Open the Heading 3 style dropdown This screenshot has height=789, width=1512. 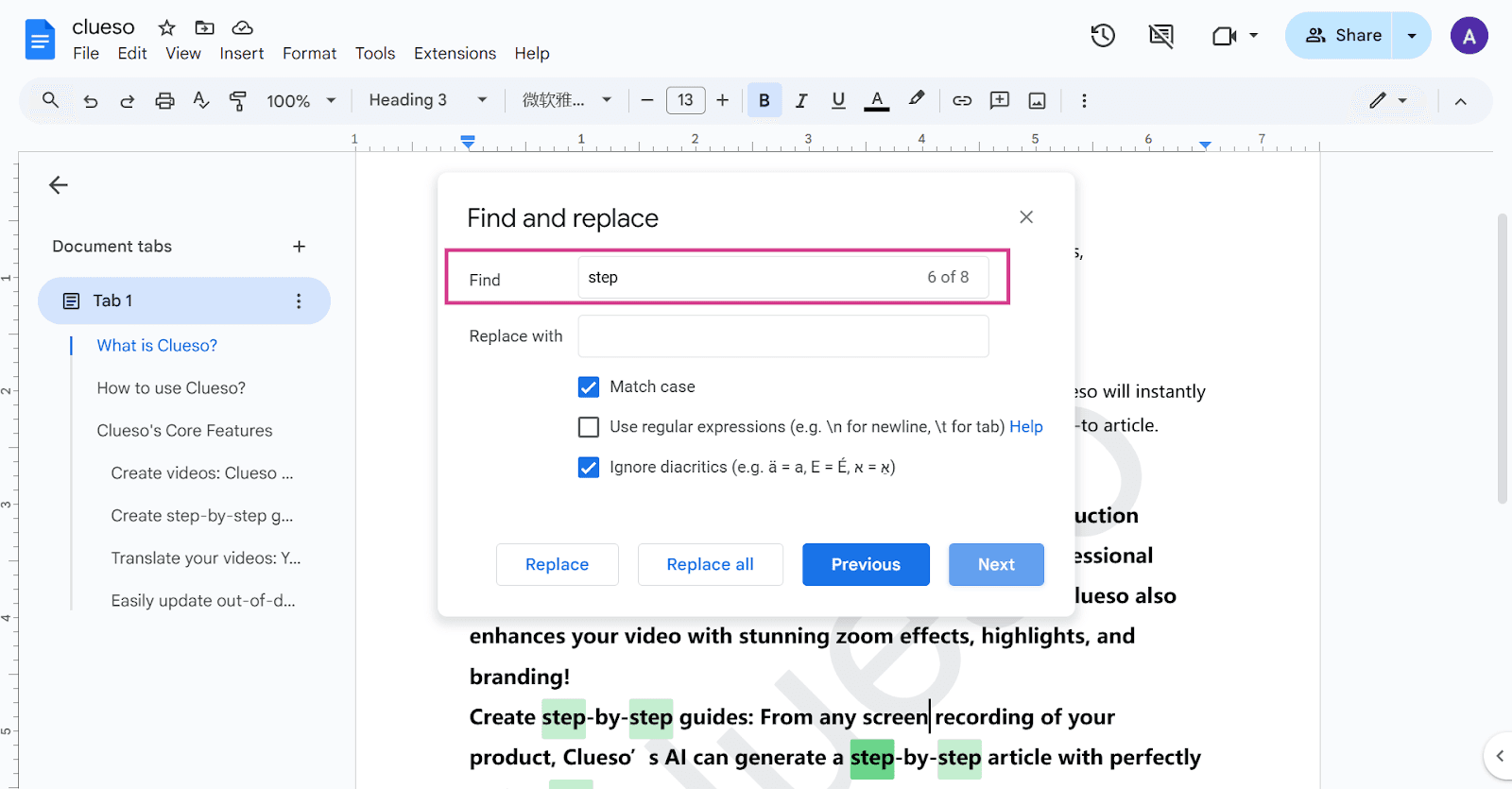point(428,100)
